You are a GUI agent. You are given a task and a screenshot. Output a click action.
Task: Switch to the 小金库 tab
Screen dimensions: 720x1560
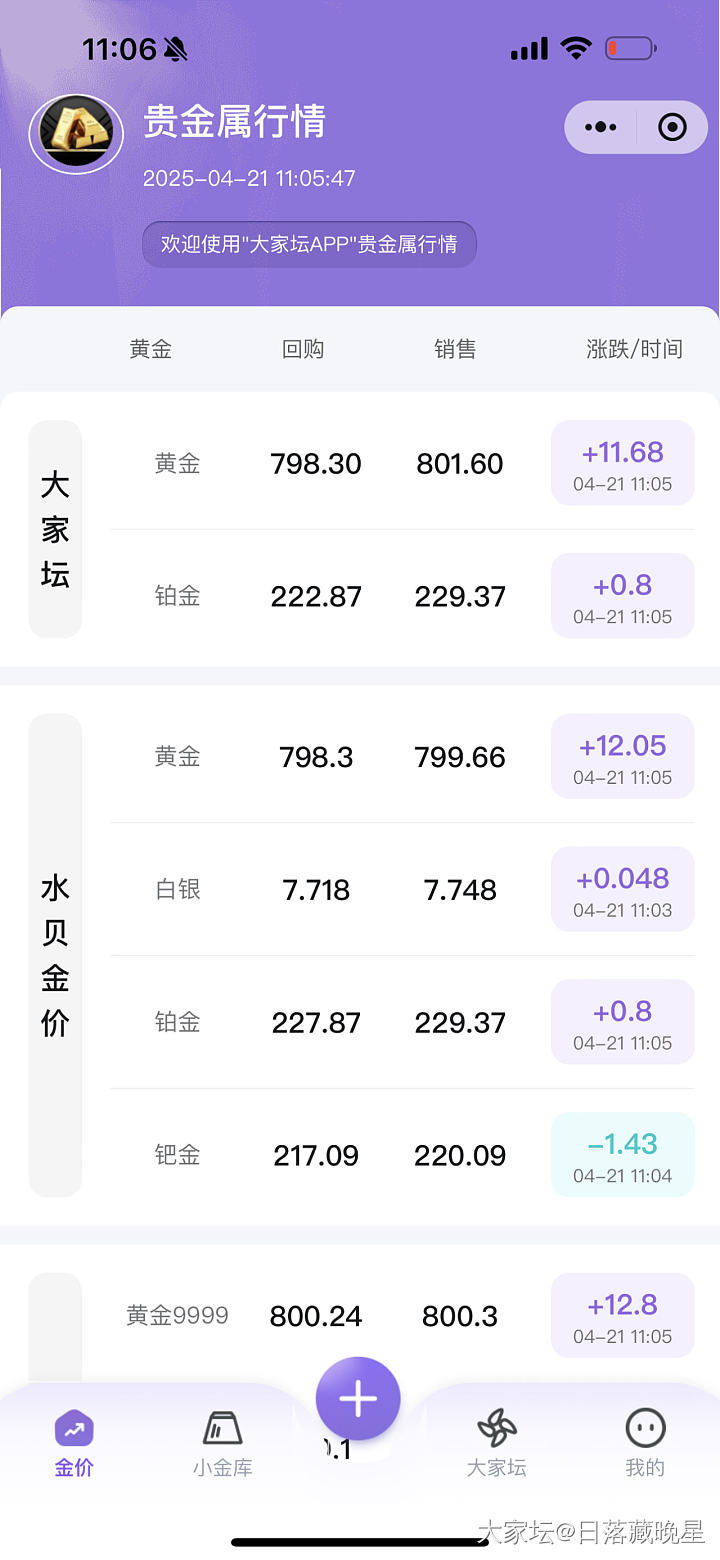[x=222, y=1443]
